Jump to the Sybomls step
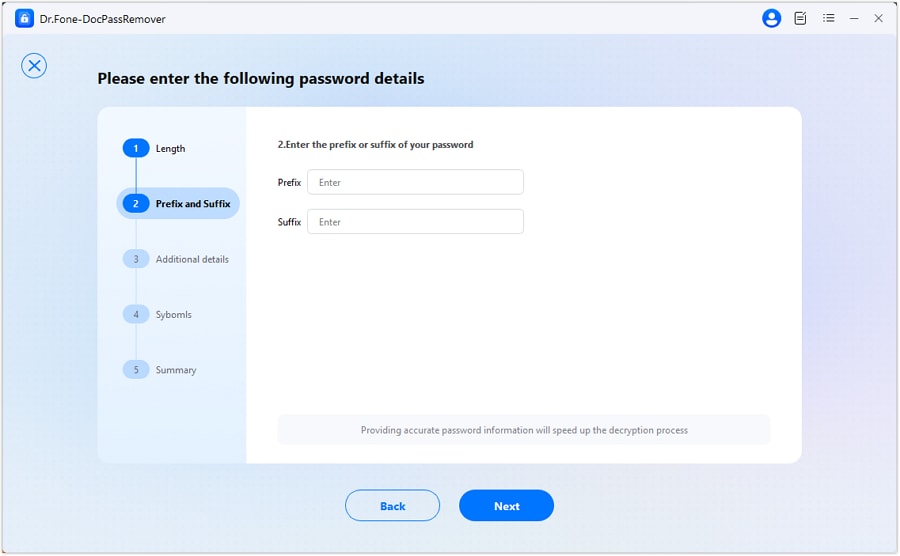Screen dimensions: 900x556 [173, 315]
